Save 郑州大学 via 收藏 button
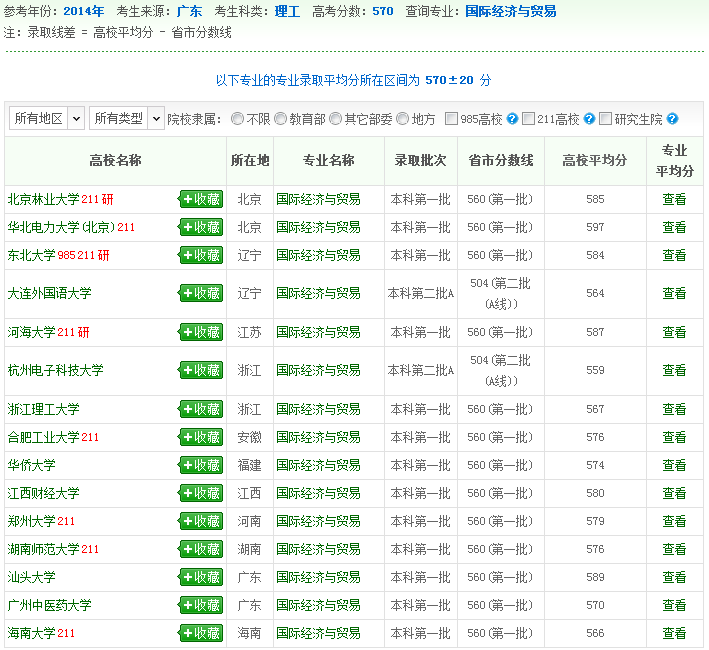 point(201,521)
